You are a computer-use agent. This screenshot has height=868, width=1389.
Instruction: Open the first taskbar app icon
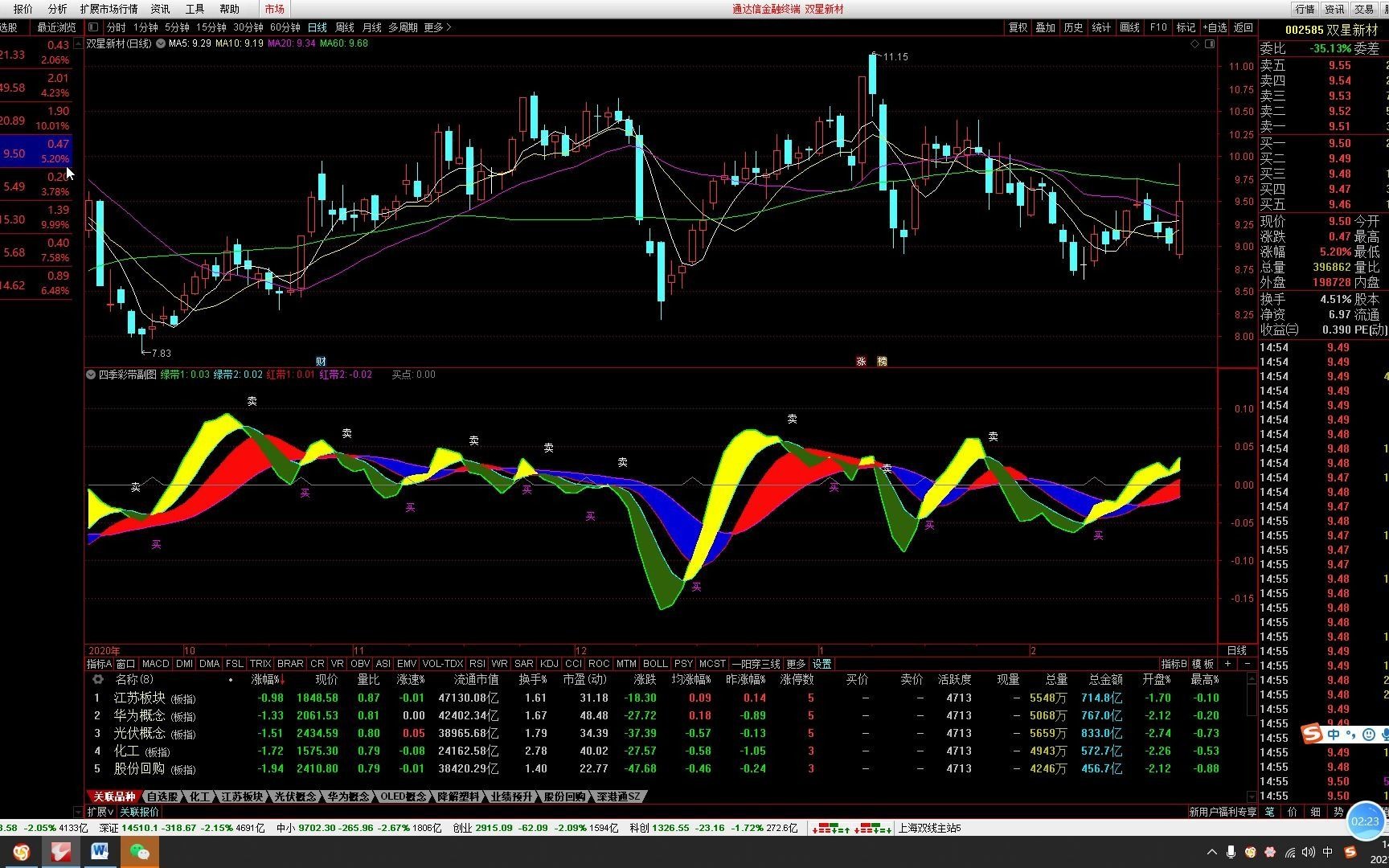(x=22, y=852)
